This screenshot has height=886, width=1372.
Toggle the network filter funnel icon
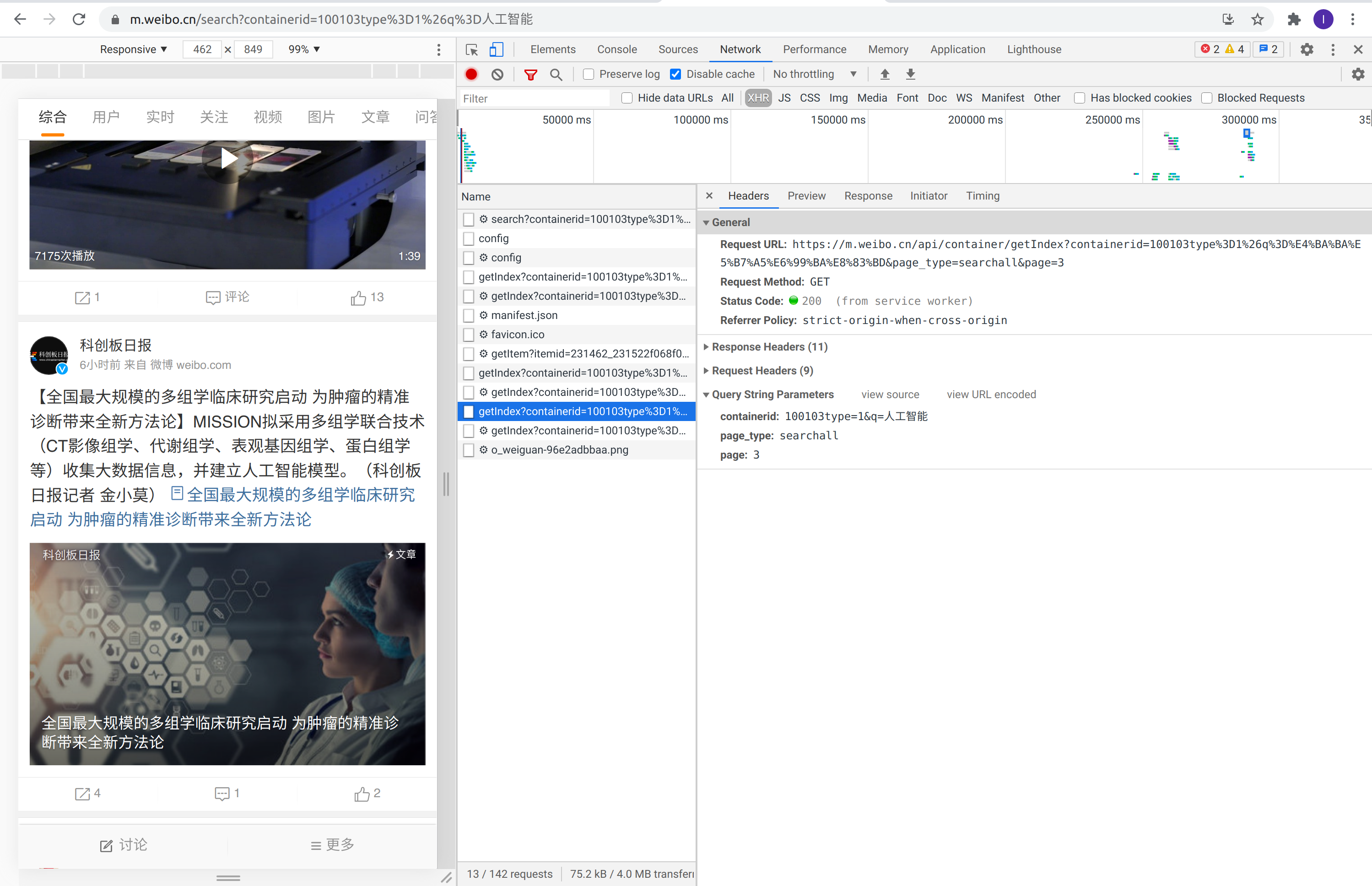pyautogui.click(x=530, y=74)
